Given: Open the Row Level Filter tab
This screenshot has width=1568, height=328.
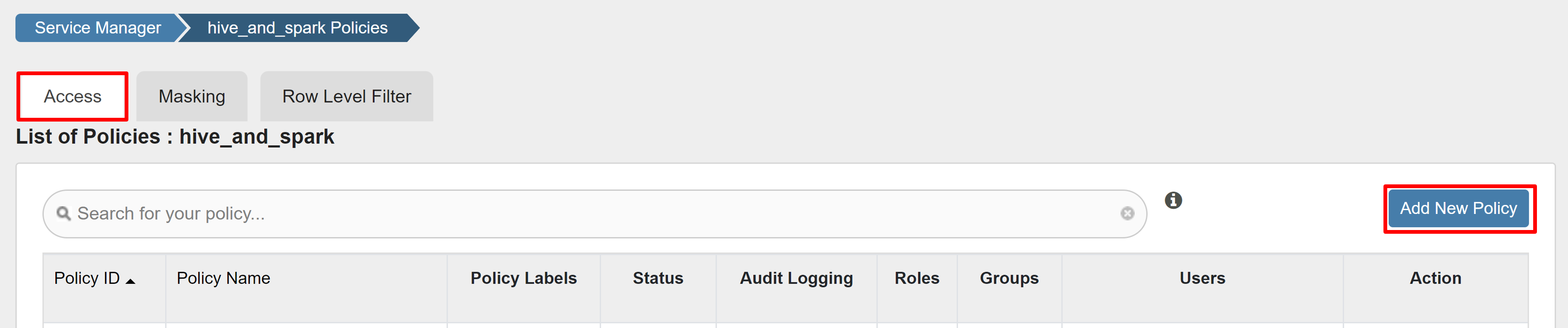Looking at the screenshot, I should coord(346,96).
